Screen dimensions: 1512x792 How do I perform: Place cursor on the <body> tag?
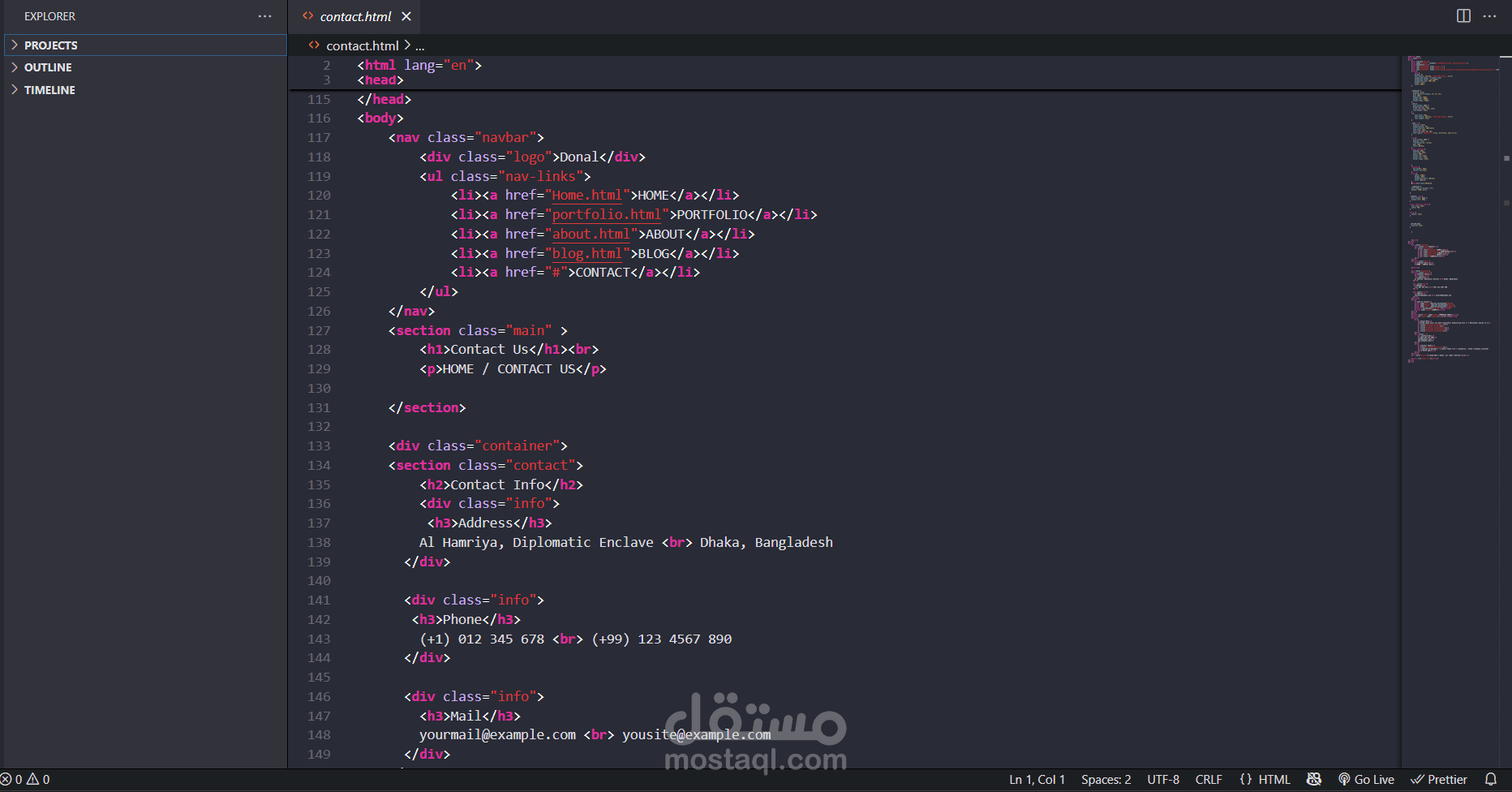coord(380,118)
